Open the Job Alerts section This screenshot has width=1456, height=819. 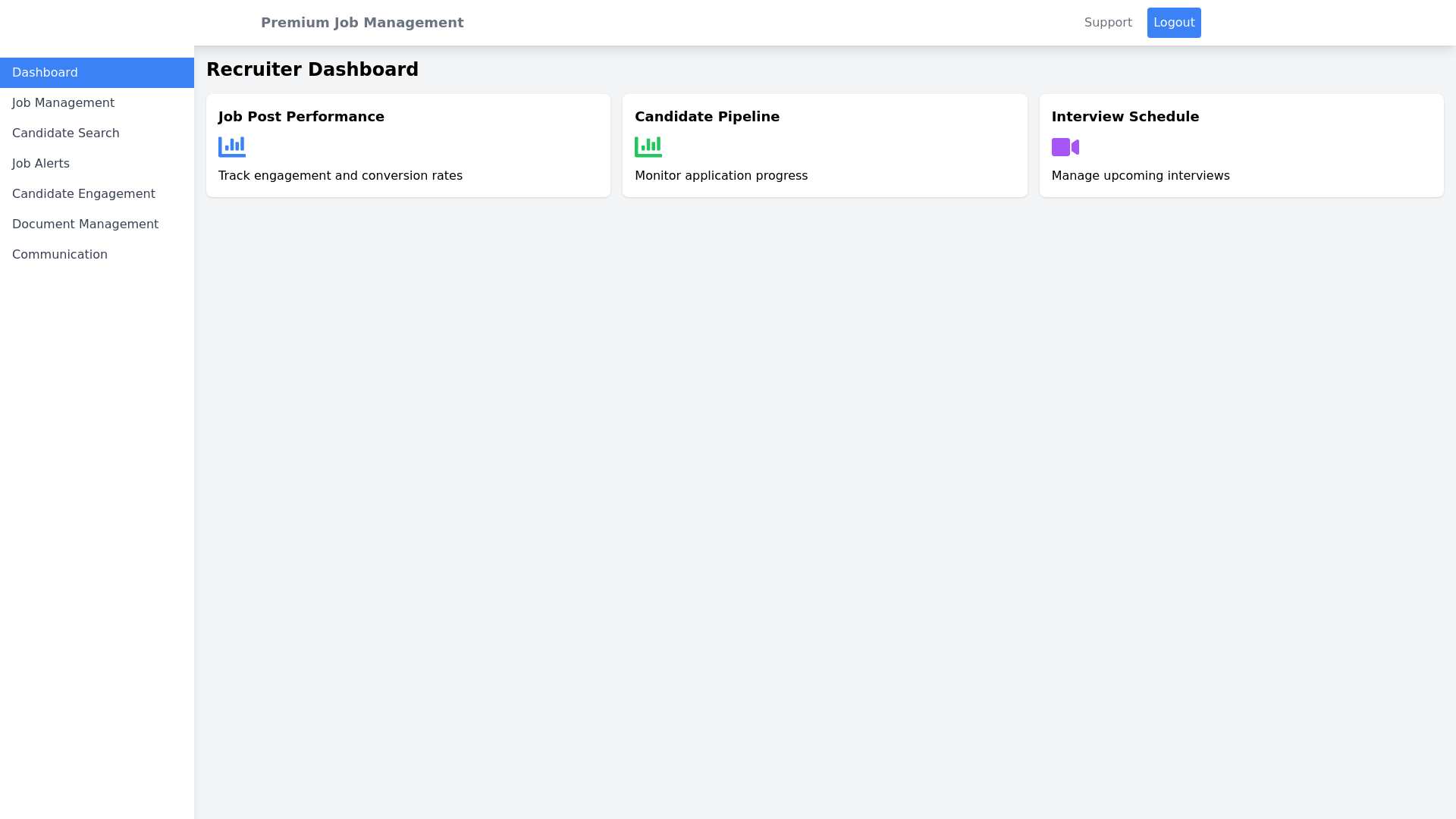pyautogui.click(x=41, y=163)
